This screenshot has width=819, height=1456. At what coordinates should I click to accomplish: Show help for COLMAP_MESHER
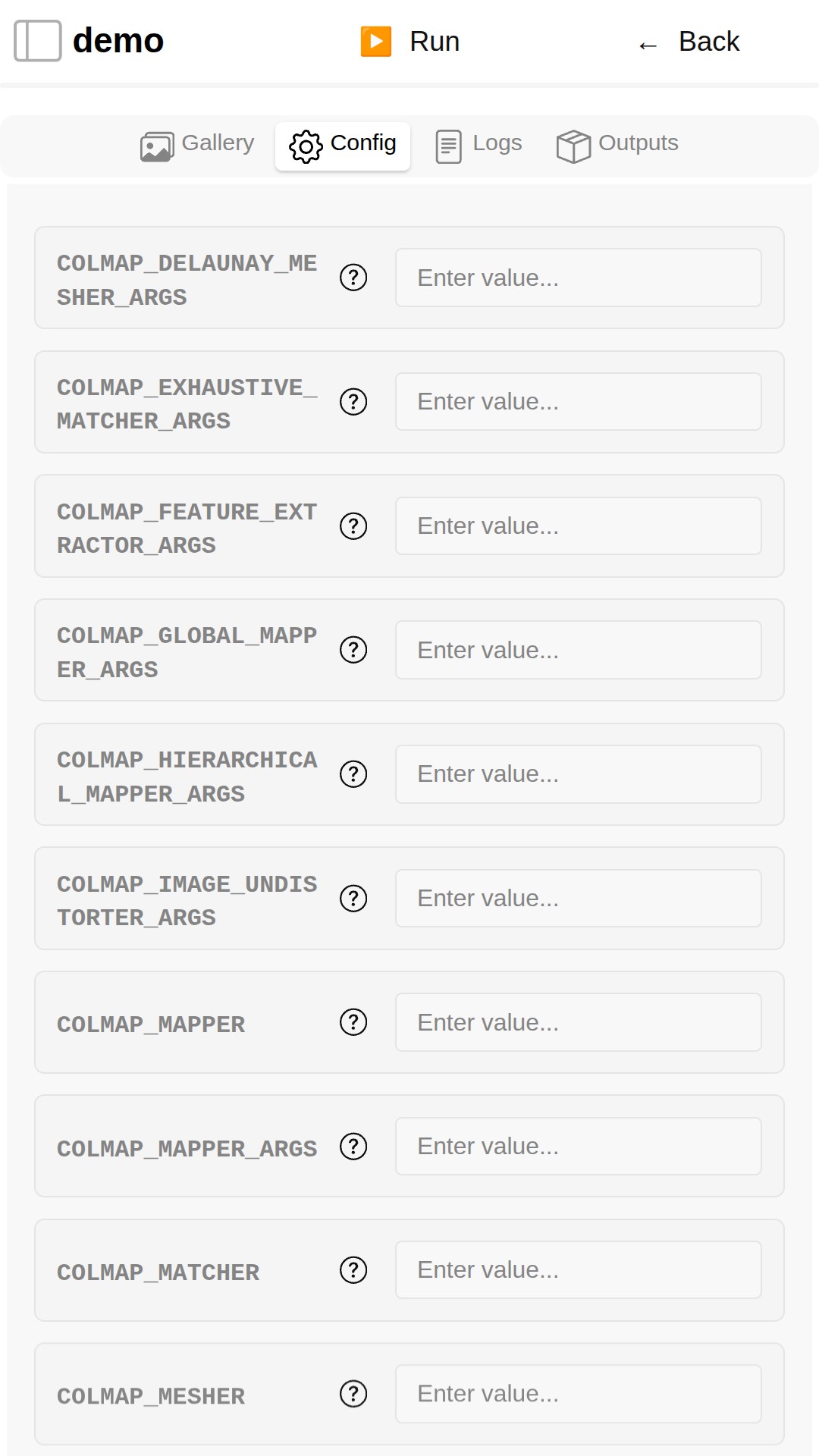(x=353, y=1394)
